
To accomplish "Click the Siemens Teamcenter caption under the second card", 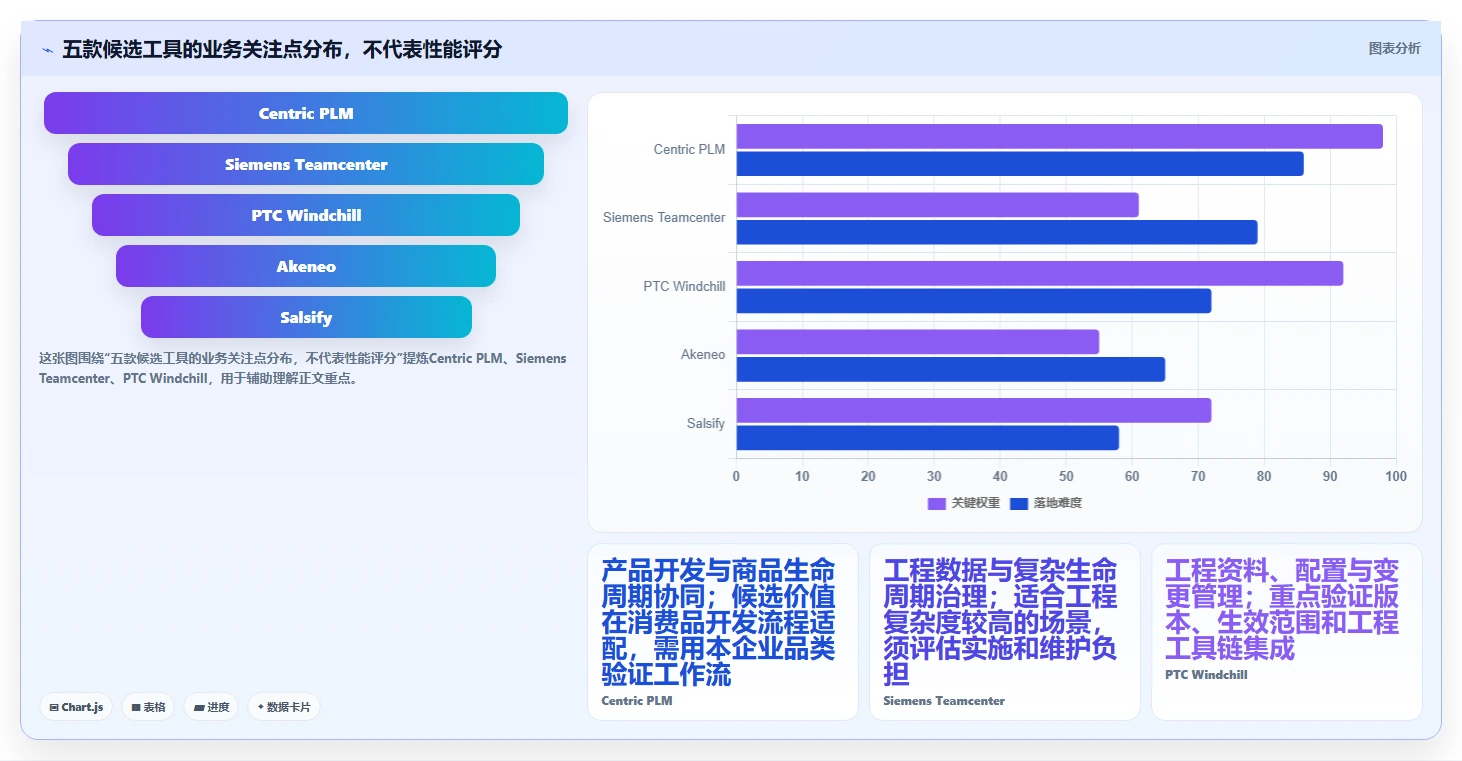I will click(x=944, y=701).
